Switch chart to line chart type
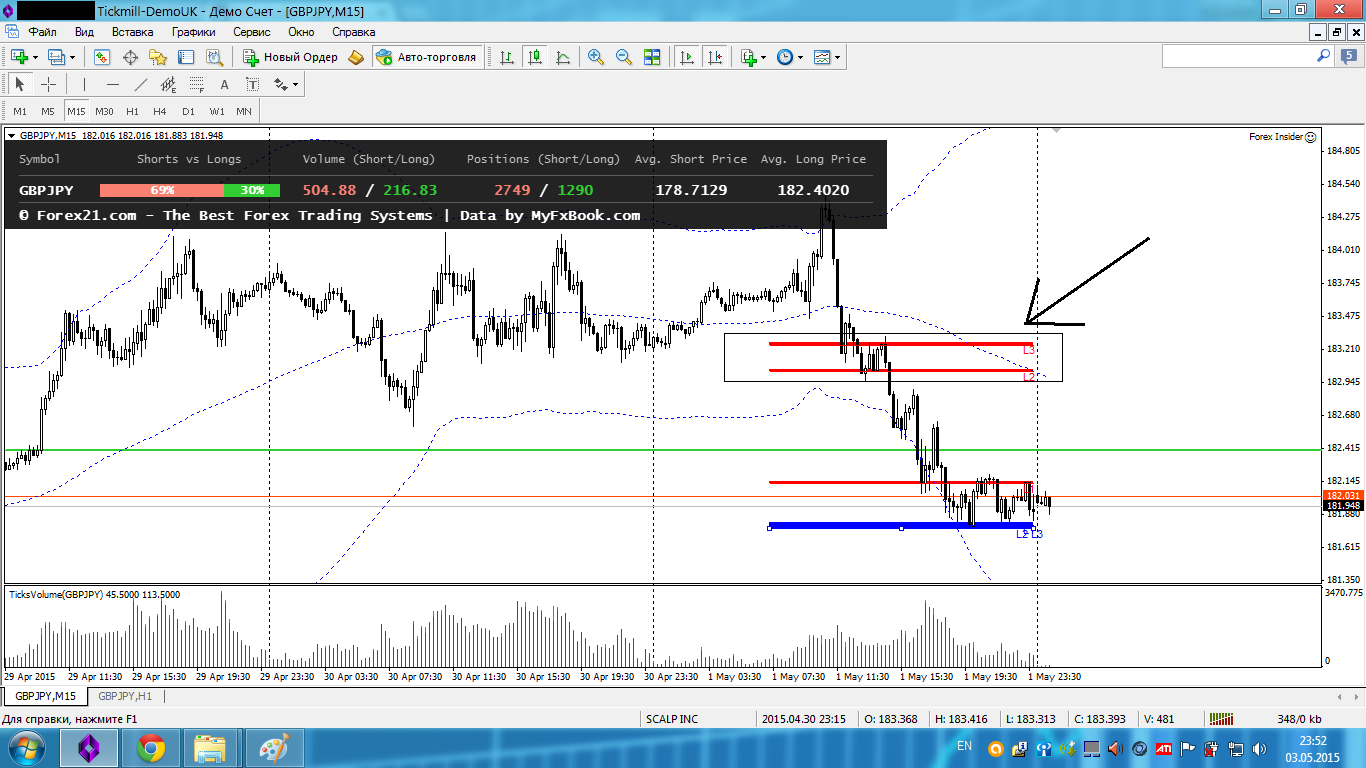This screenshot has height=768, width=1366. (x=563, y=57)
